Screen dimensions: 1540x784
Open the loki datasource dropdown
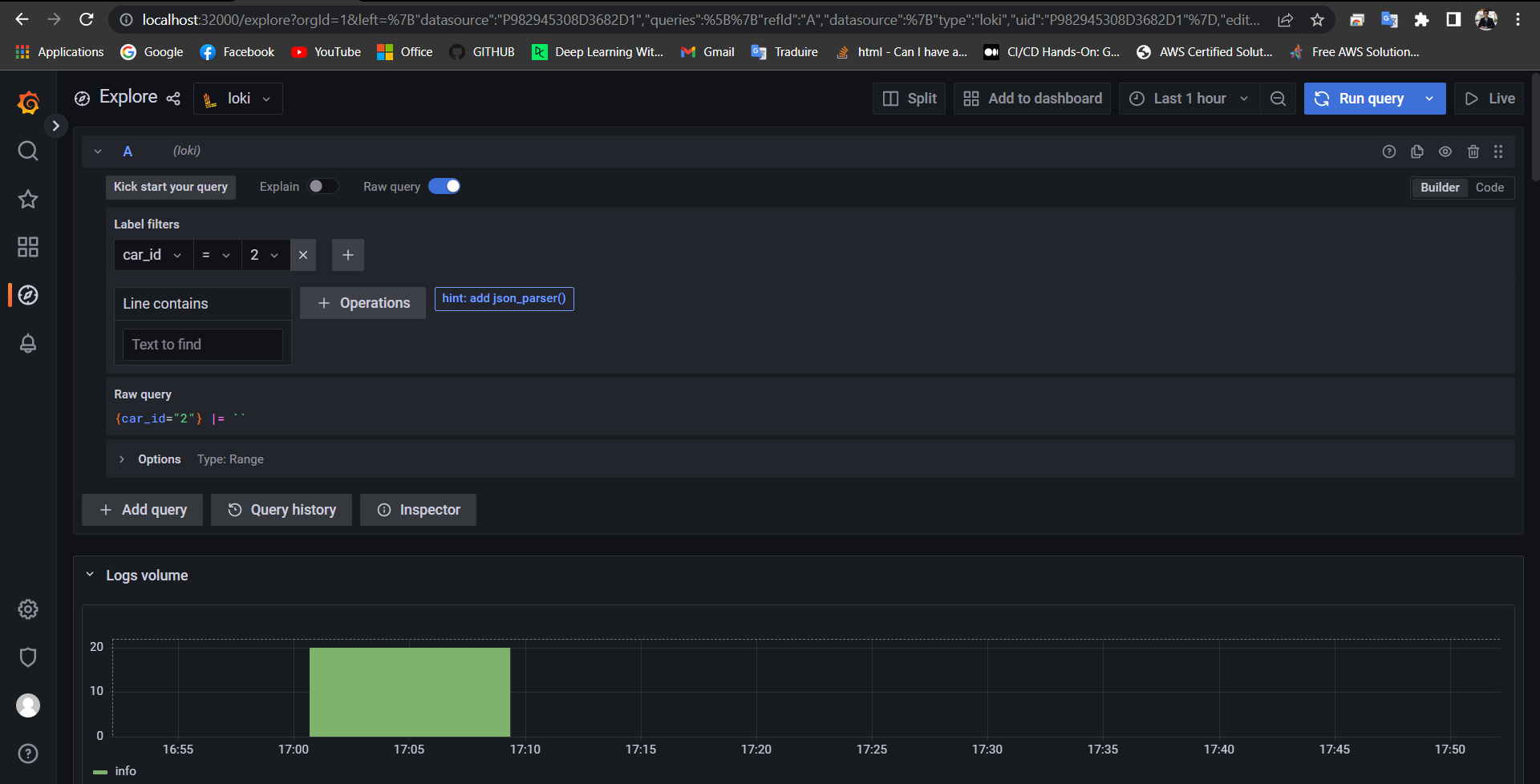tap(237, 98)
